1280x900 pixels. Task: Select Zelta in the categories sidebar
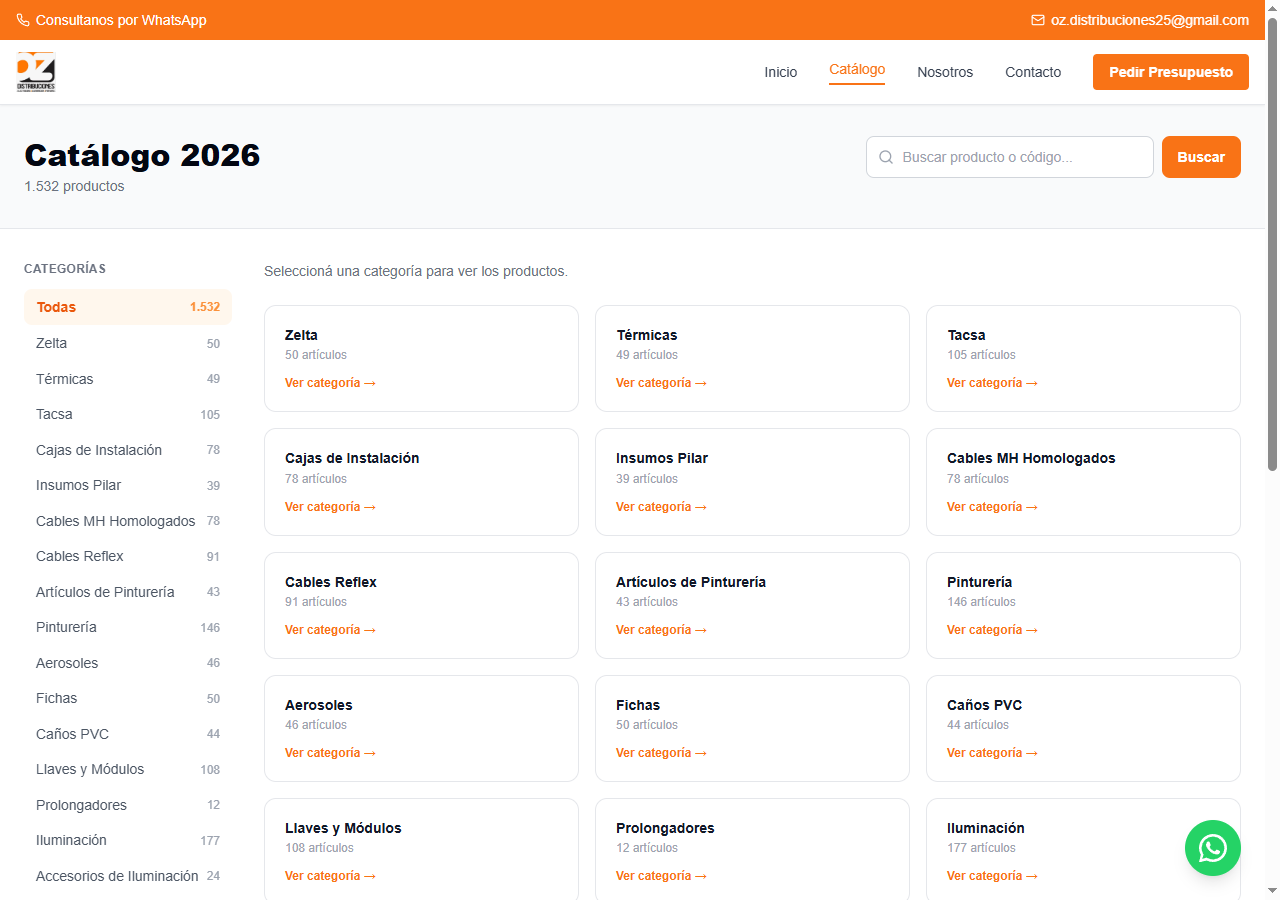[128, 343]
